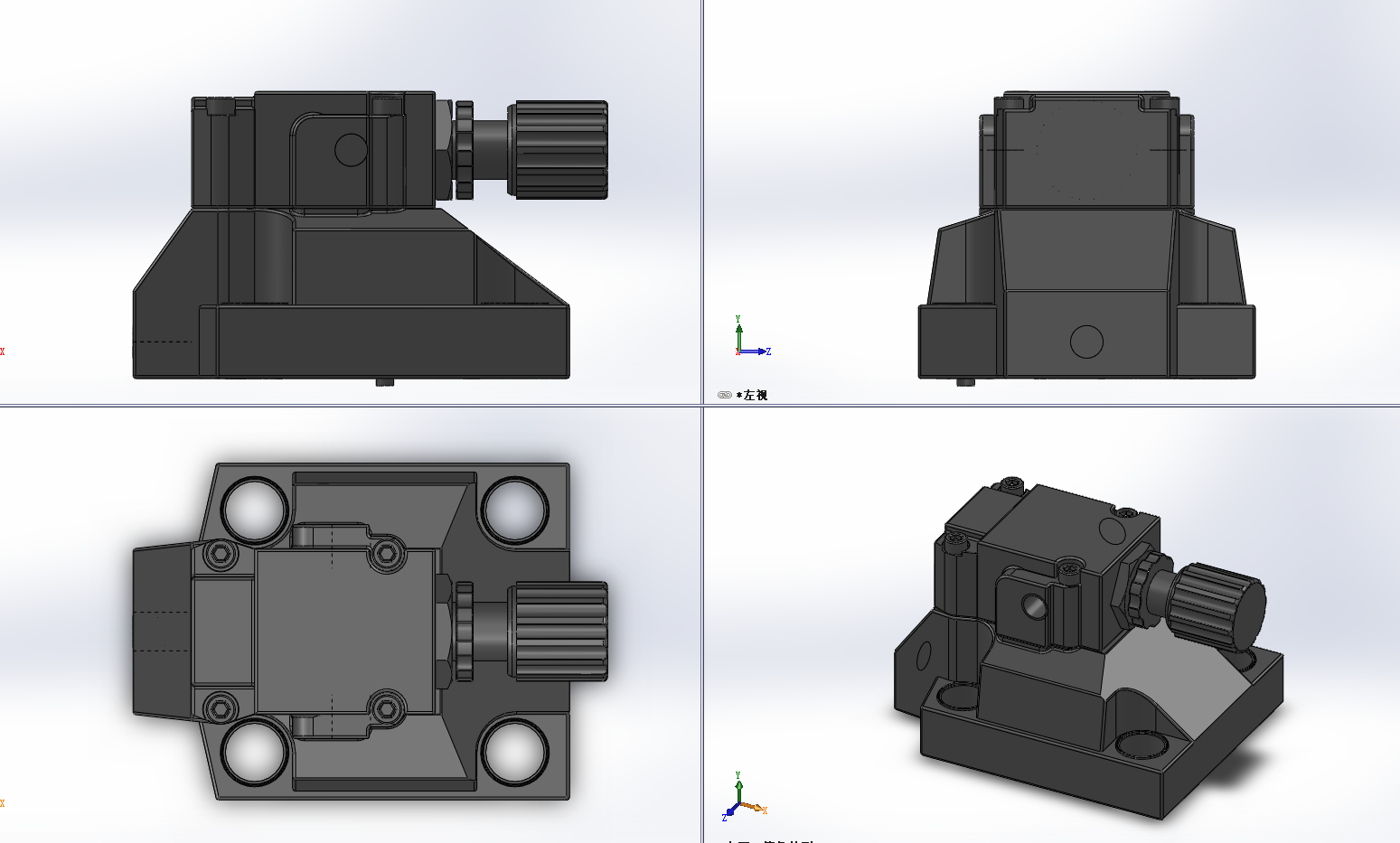1400x843 pixels.
Task: Select the upper-right mounting hole in the top-view pane
Action: (515, 510)
